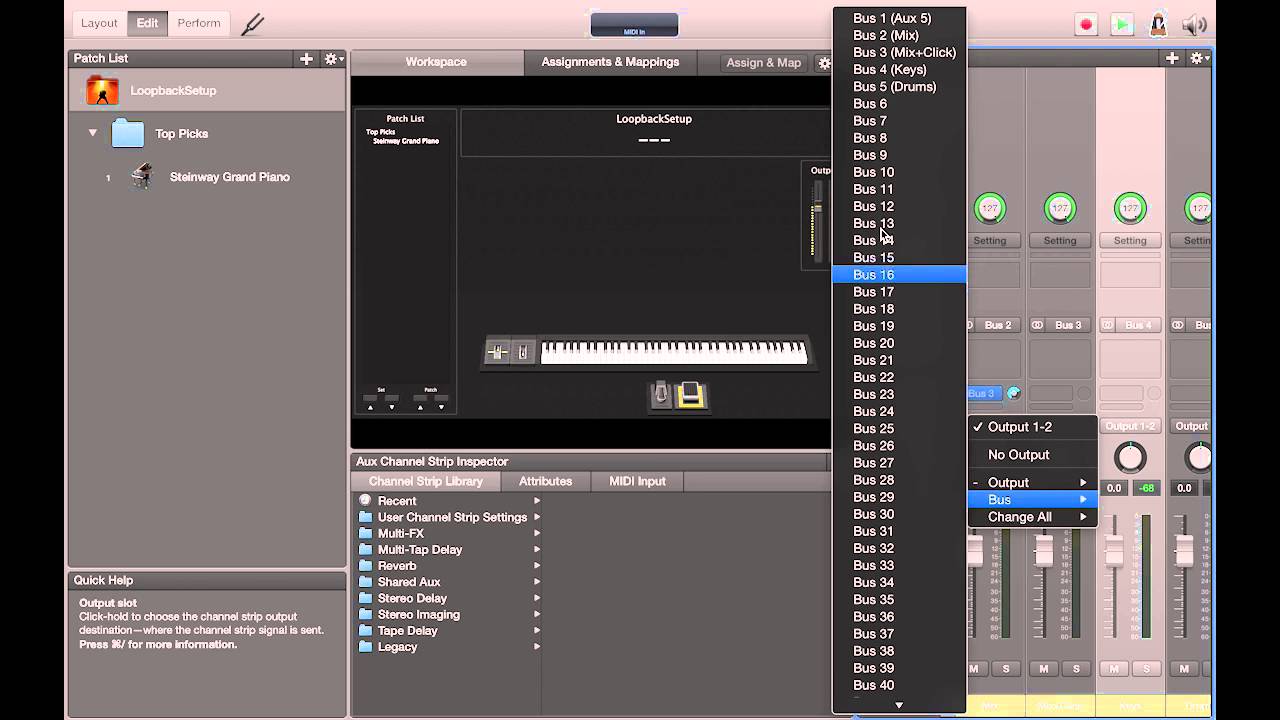Click Setting button on Bus 4 strip

(1130, 241)
